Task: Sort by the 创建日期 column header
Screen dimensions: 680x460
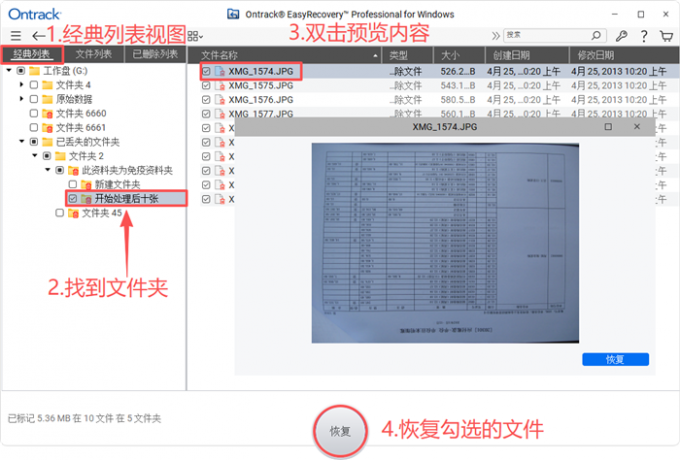Action: click(527, 55)
